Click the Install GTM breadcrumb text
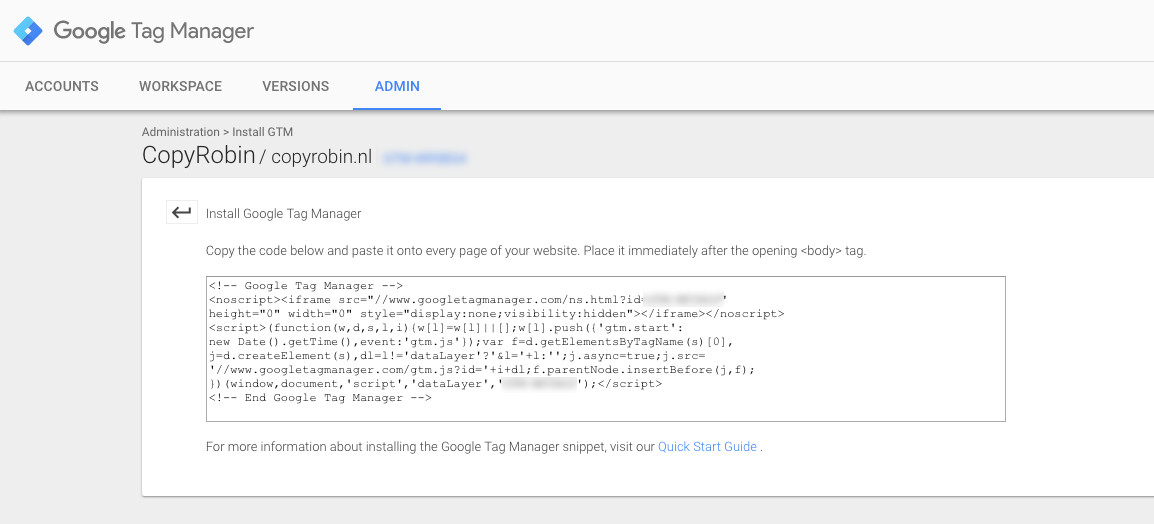Viewport: 1154px width, 524px height. (263, 132)
